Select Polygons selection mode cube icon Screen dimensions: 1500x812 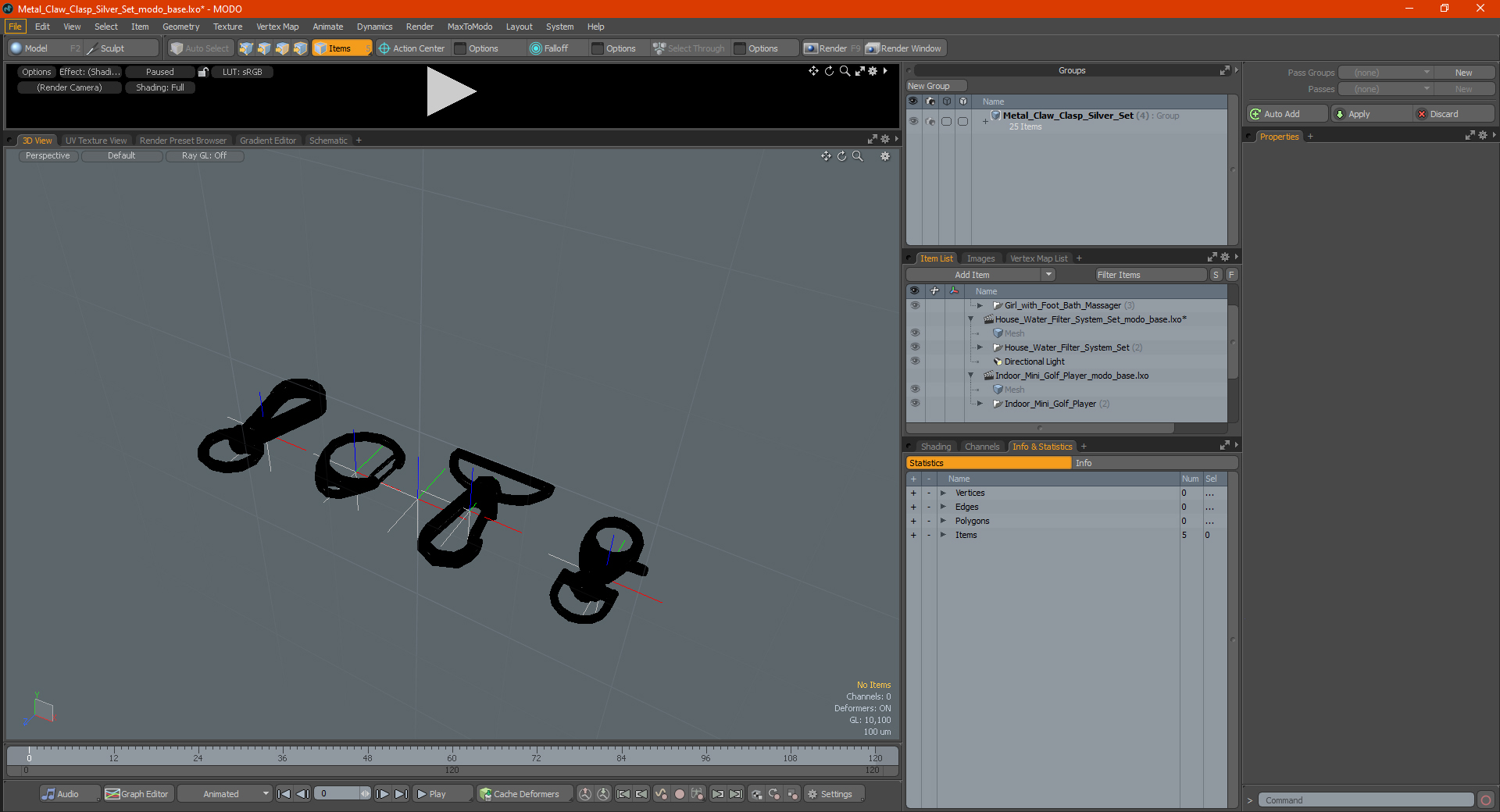click(282, 48)
